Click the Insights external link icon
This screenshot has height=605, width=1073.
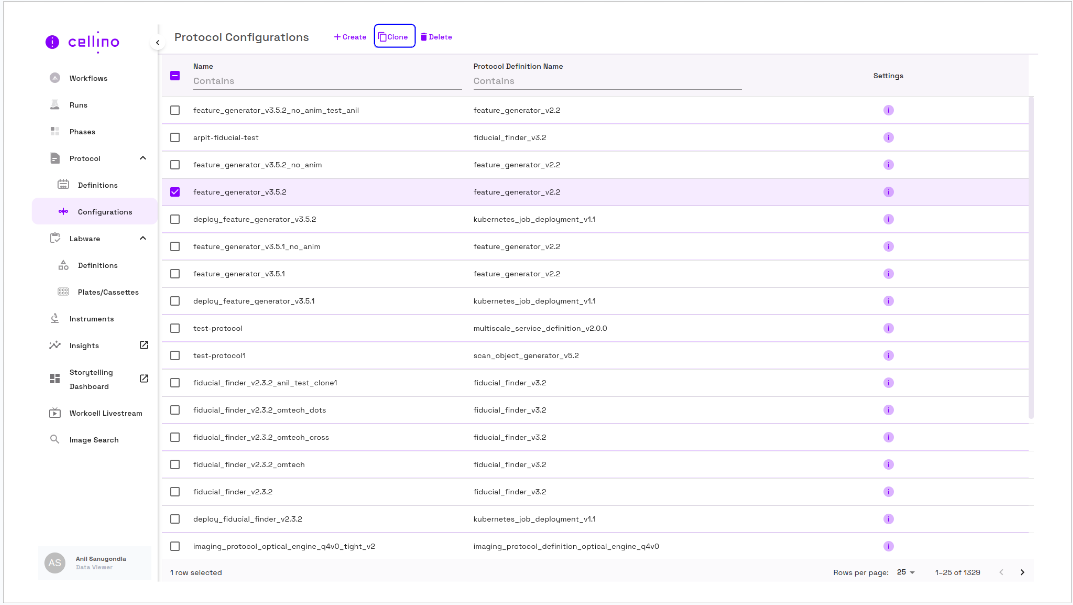(143, 345)
